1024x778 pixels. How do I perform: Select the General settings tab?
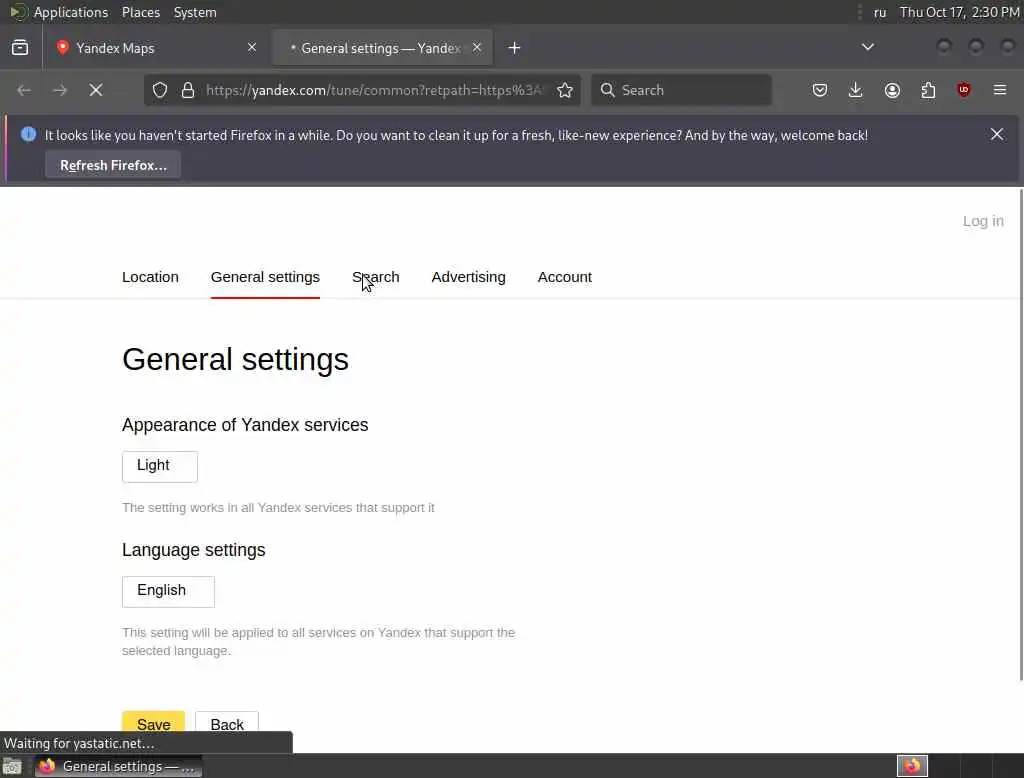click(x=265, y=277)
